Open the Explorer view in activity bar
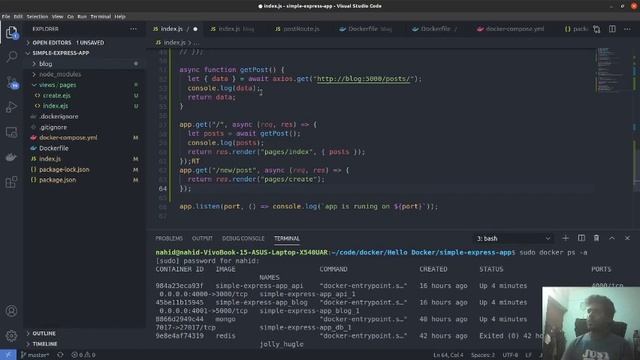 11,32
